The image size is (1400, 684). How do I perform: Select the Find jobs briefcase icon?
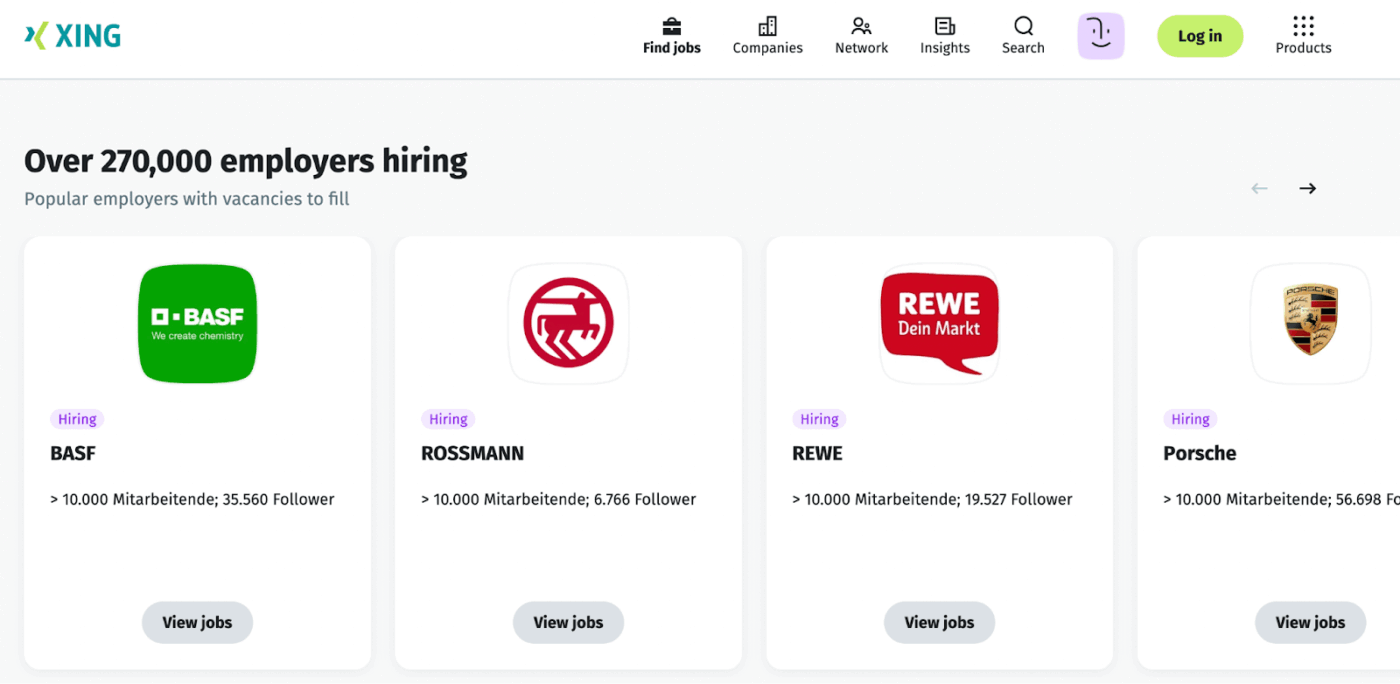(x=671, y=25)
